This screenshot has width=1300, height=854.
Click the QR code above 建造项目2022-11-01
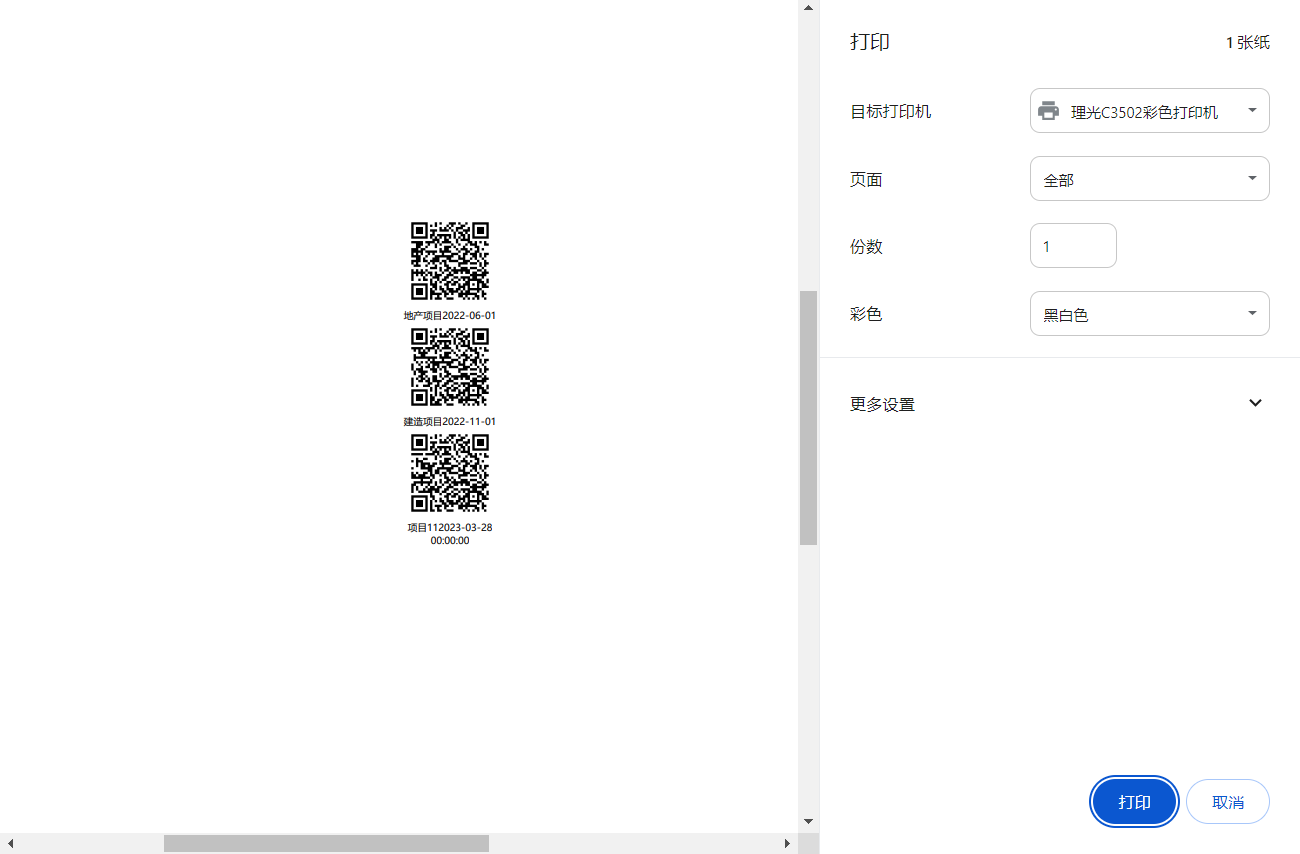click(450, 367)
